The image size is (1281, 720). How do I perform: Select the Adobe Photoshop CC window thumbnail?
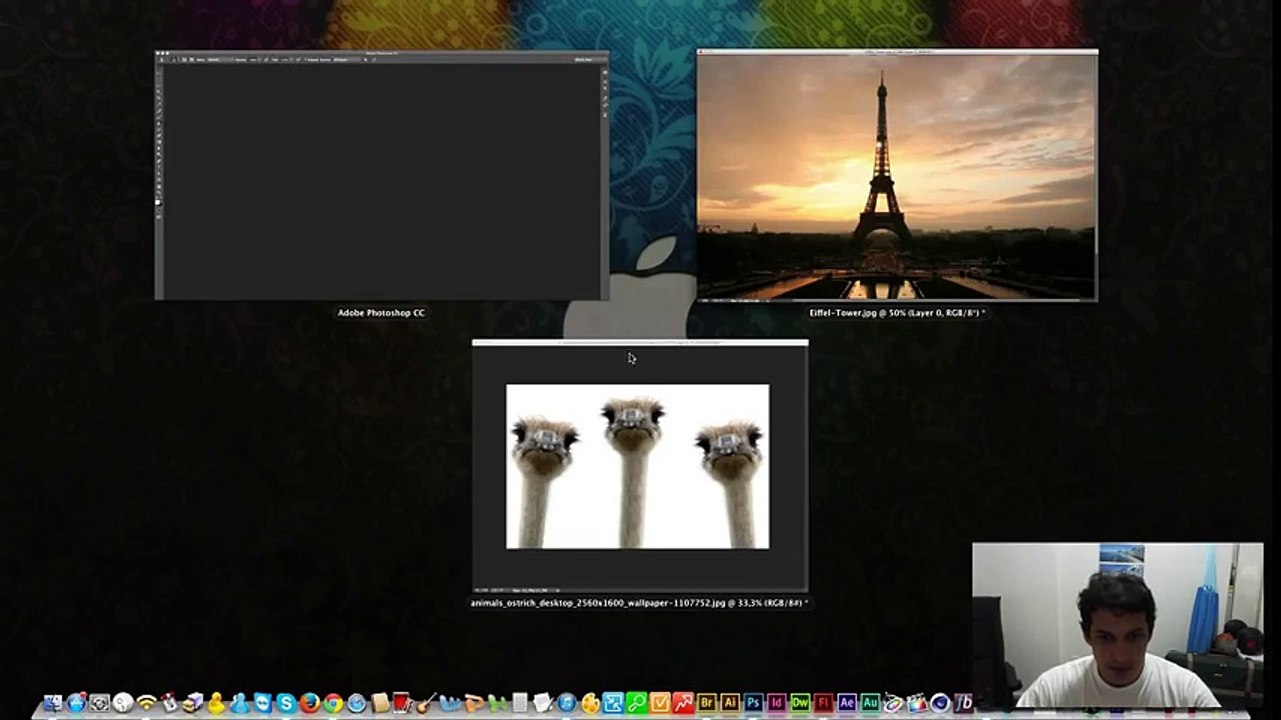point(381,176)
